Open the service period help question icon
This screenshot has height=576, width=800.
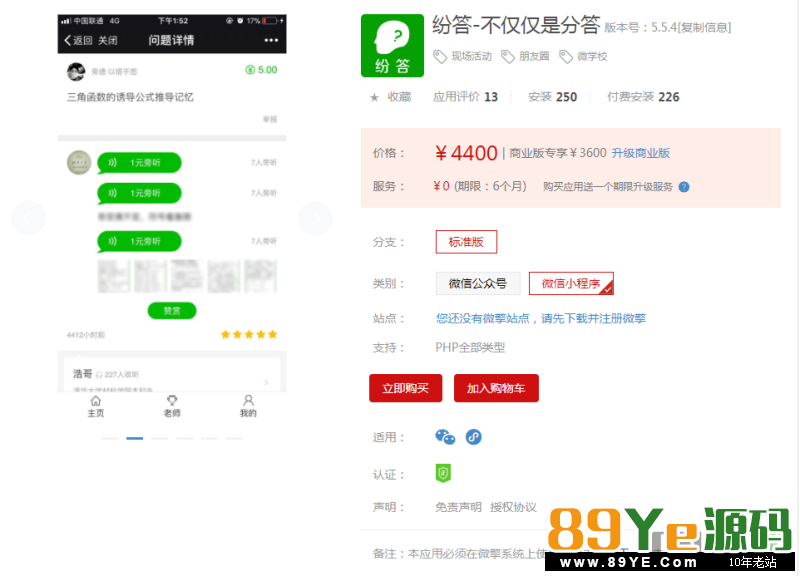[x=684, y=187]
